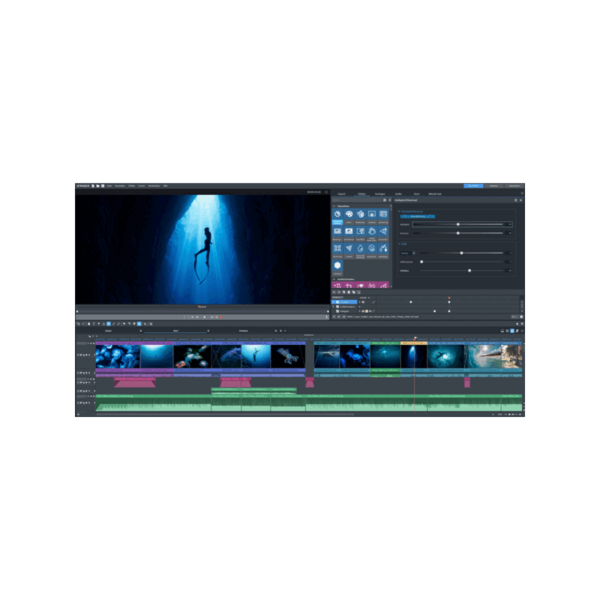Click the T title tool in timeline toolbar
Screen dimensions: 600x600
click(94, 324)
